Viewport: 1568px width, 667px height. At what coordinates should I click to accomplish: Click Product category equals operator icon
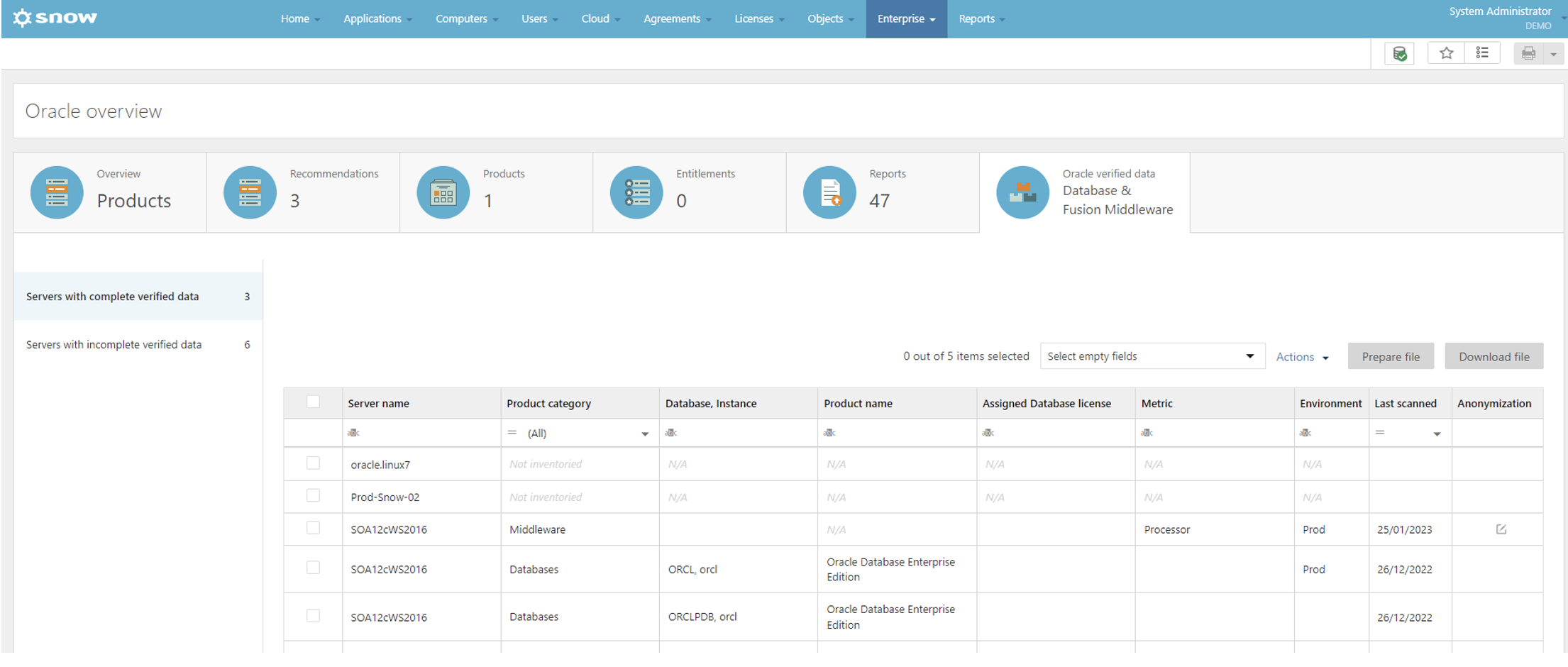(512, 432)
